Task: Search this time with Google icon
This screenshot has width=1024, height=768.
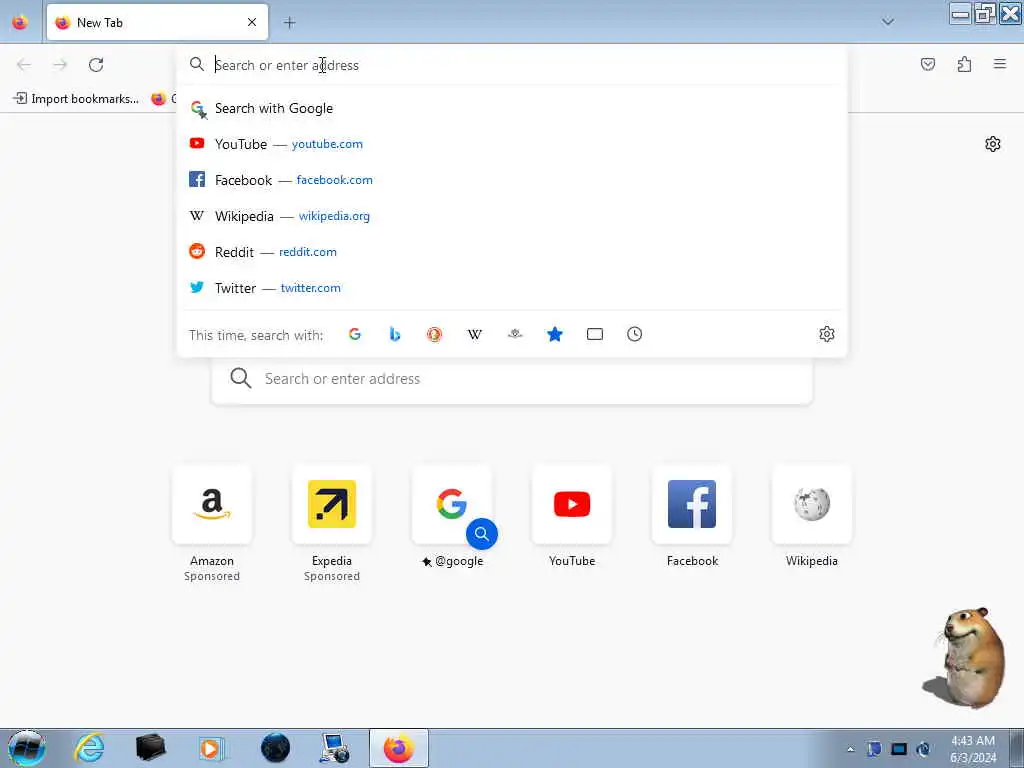Action: pos(355,334)
